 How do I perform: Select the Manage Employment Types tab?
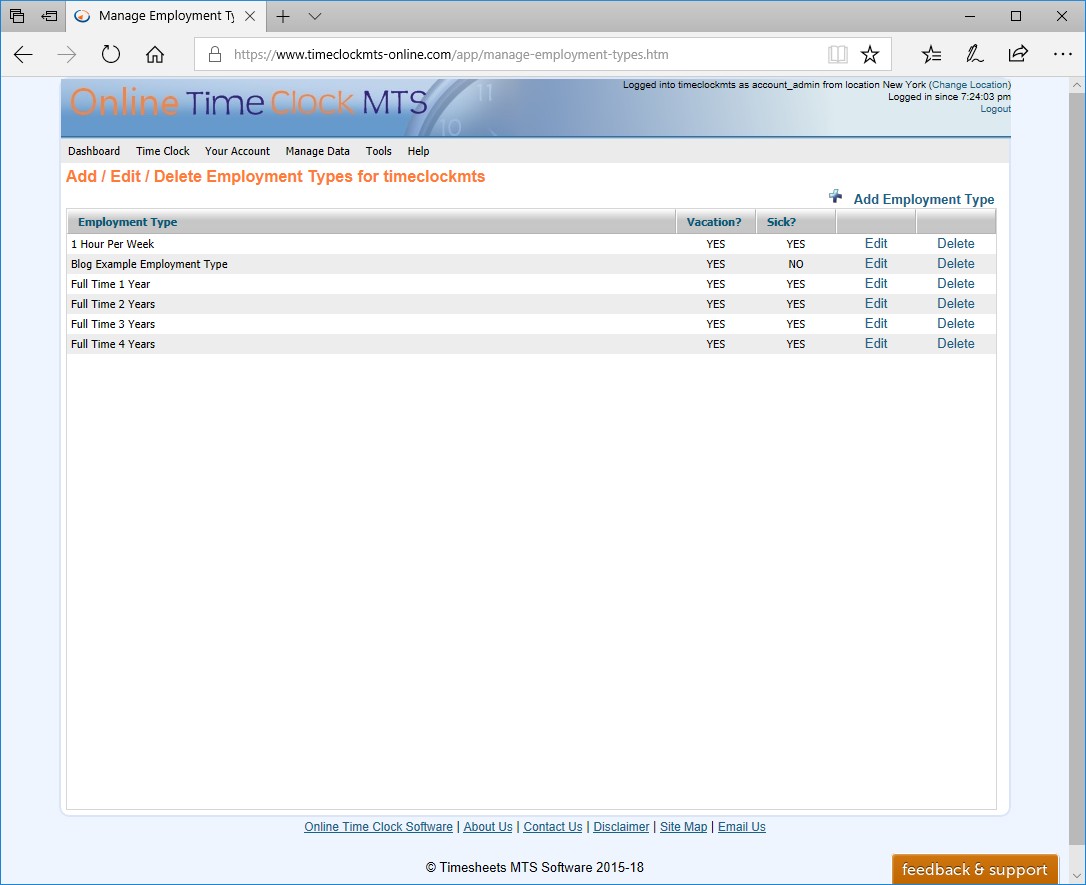(165, 16)
